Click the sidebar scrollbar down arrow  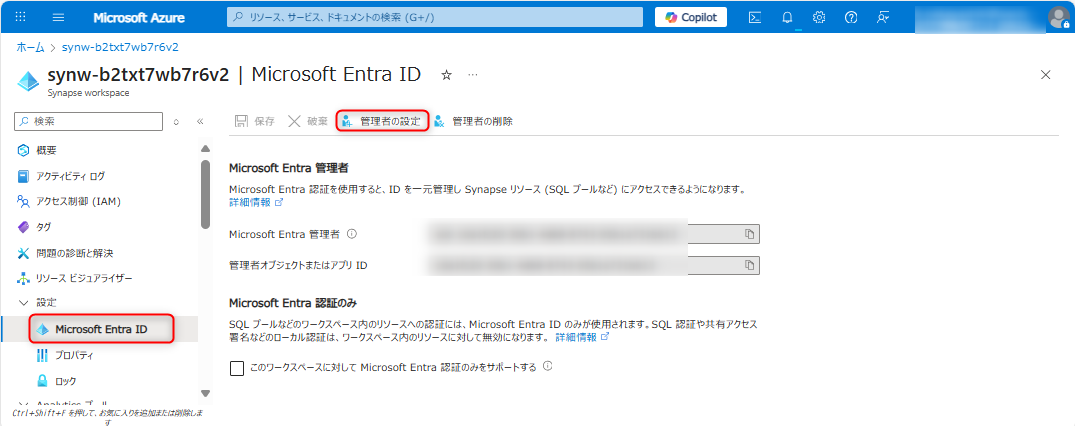(205, 393)
